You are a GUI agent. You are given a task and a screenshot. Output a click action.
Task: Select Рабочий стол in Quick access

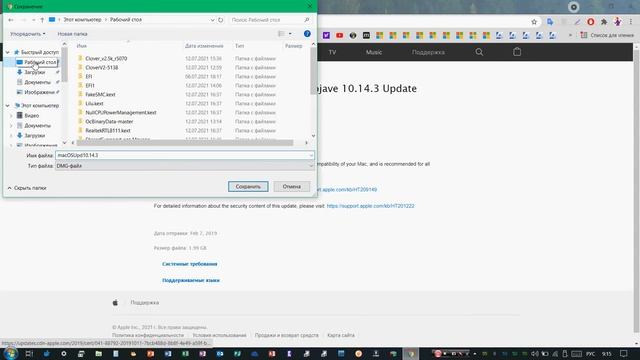pos(37,62)
